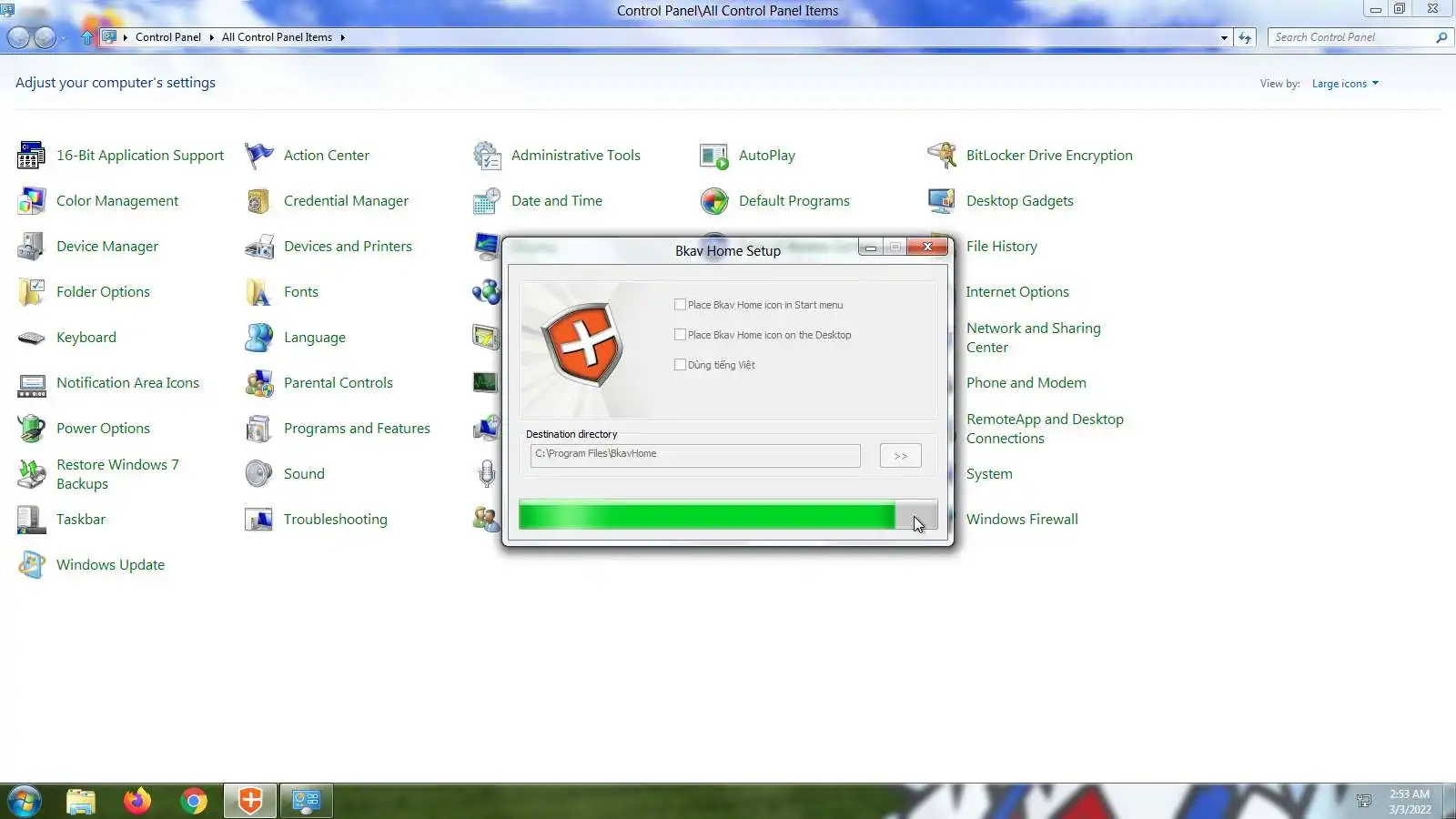Open the BitLocker Drive Encryption icon
The height and width of the screenshot is (819, 1456).
[941, 156]
